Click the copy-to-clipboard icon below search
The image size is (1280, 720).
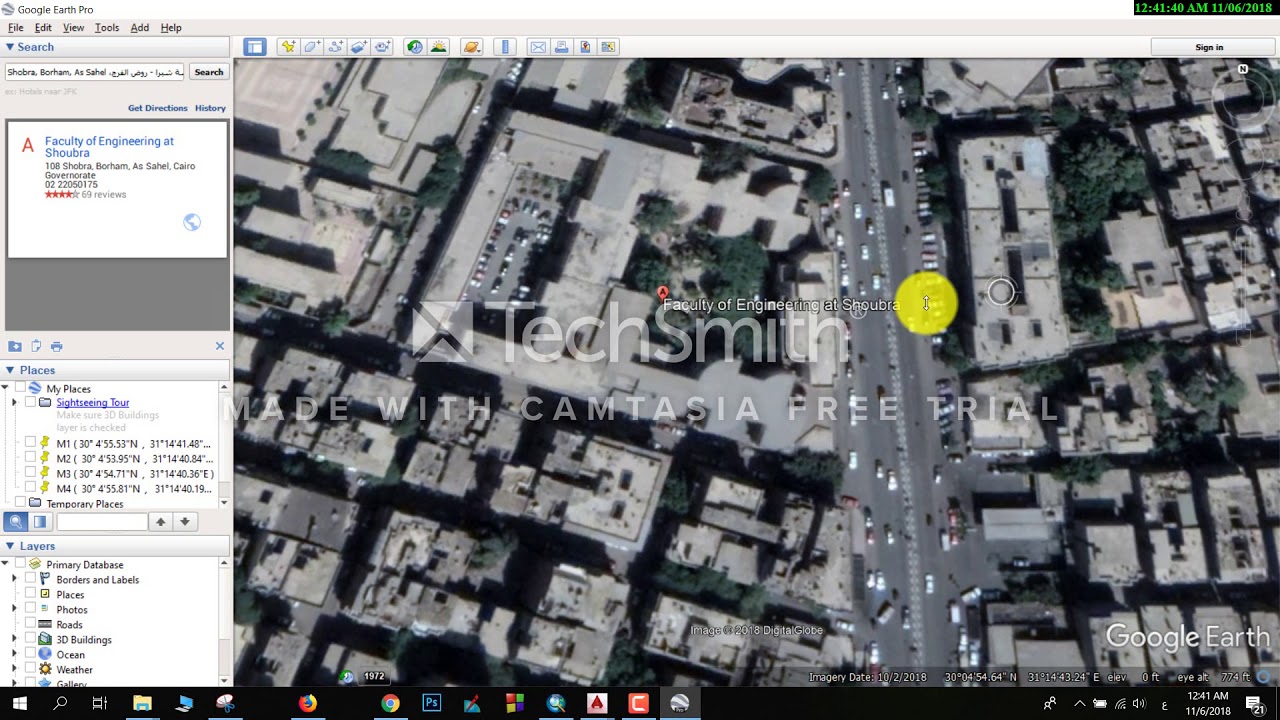click(x=36, y=346)
